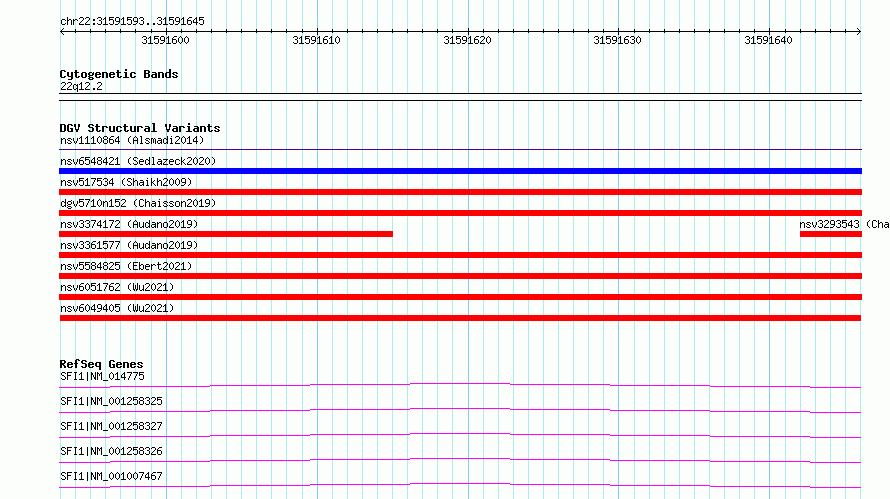Click the chr22:31591593..31591645 region label
890x499 pixels.
[x=132, y=21]
